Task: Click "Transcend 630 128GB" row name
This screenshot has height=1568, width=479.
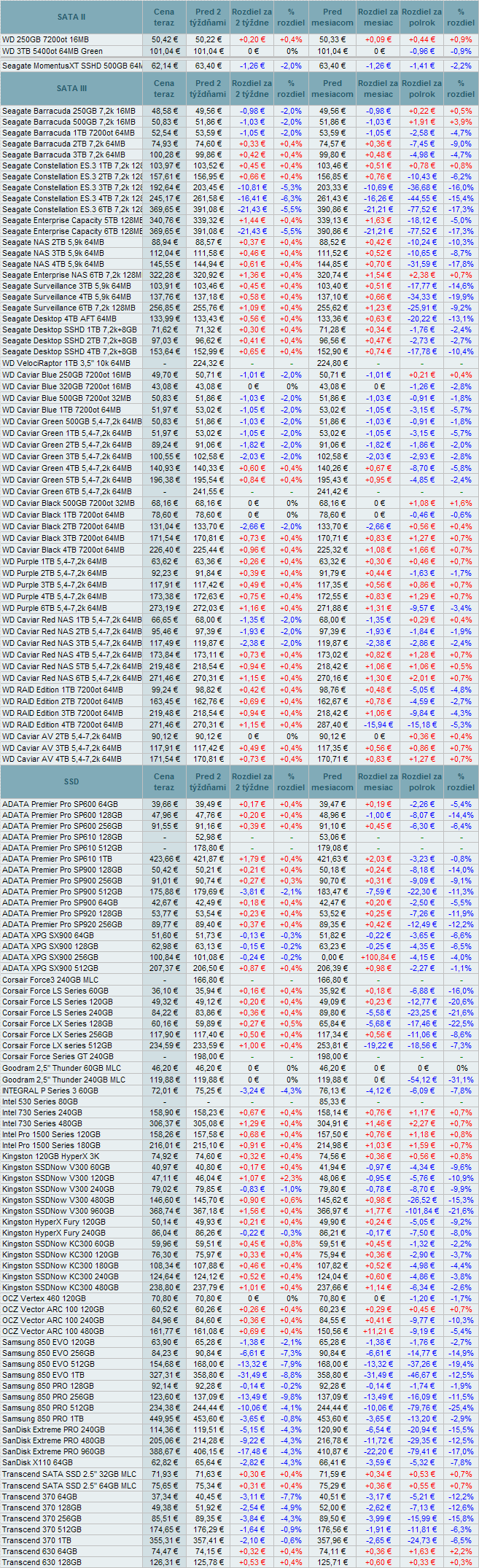Action: point(42,1561)
